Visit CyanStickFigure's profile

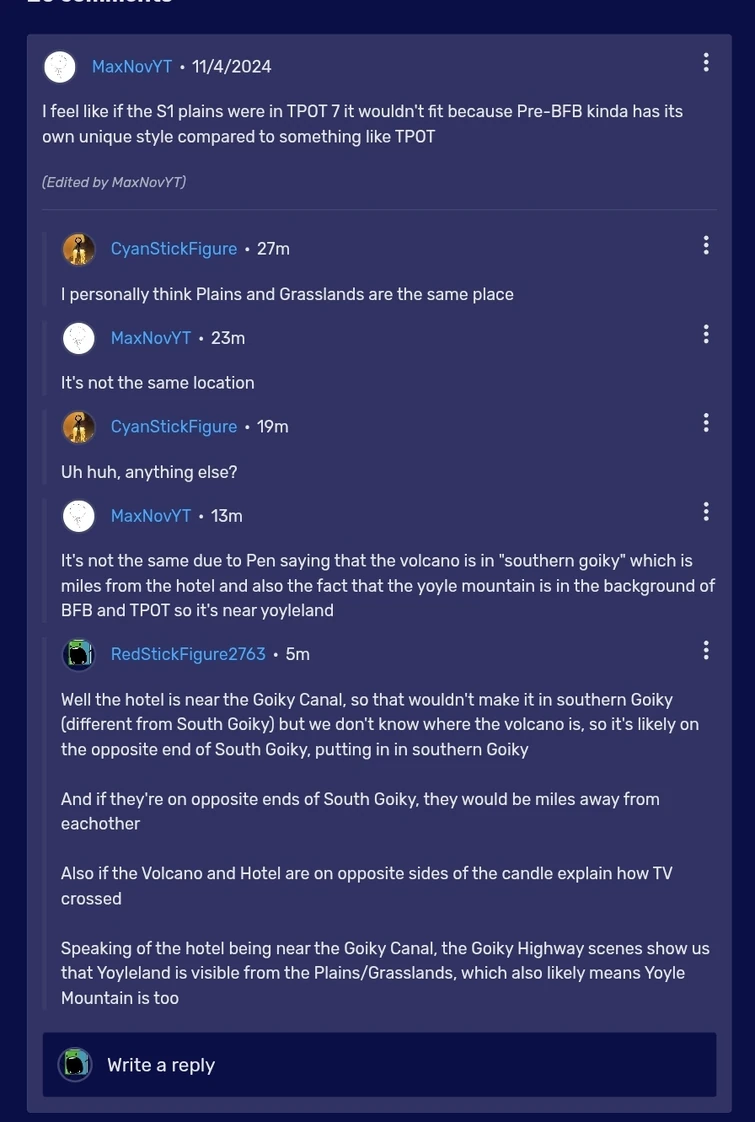tap(173, 248)
